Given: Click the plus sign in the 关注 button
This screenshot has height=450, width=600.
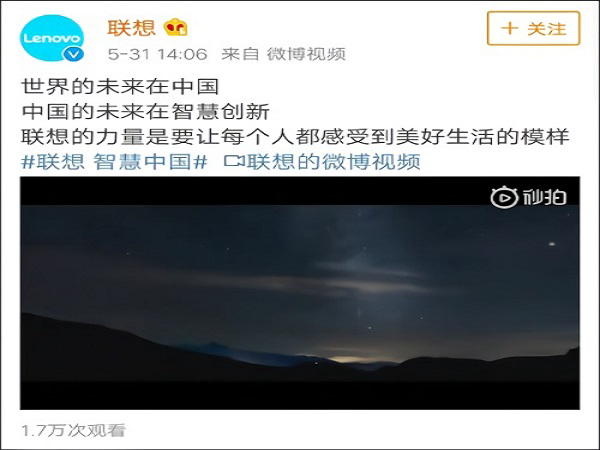Looking at the screenshot, I should 510,28.
